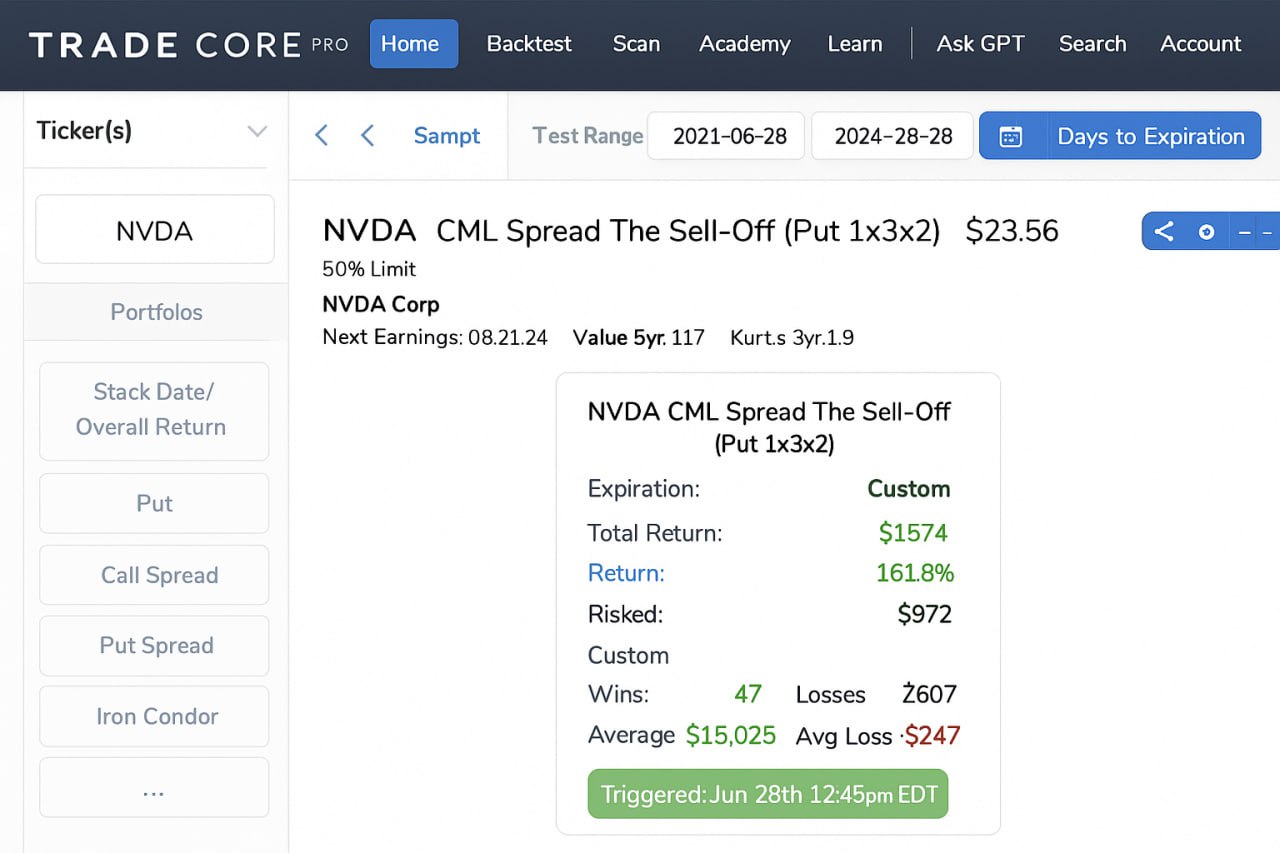
Task: Expand the Ticker(s) dropdown chevron
Action: point(257,131)
